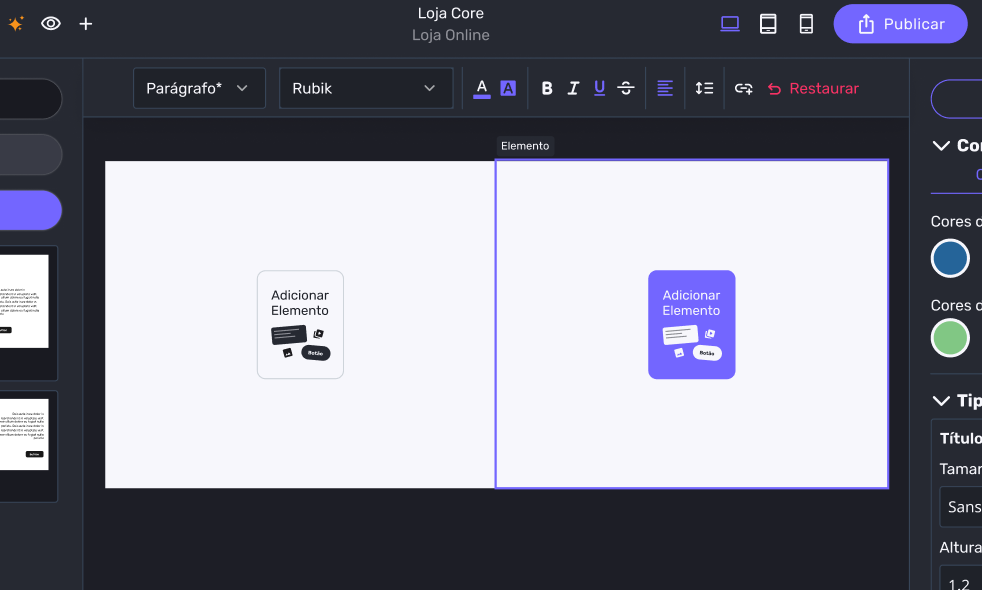Open the Parágrafo text style dropdown
The height and width of the screenshot is (590, 982).
(199, 88)
